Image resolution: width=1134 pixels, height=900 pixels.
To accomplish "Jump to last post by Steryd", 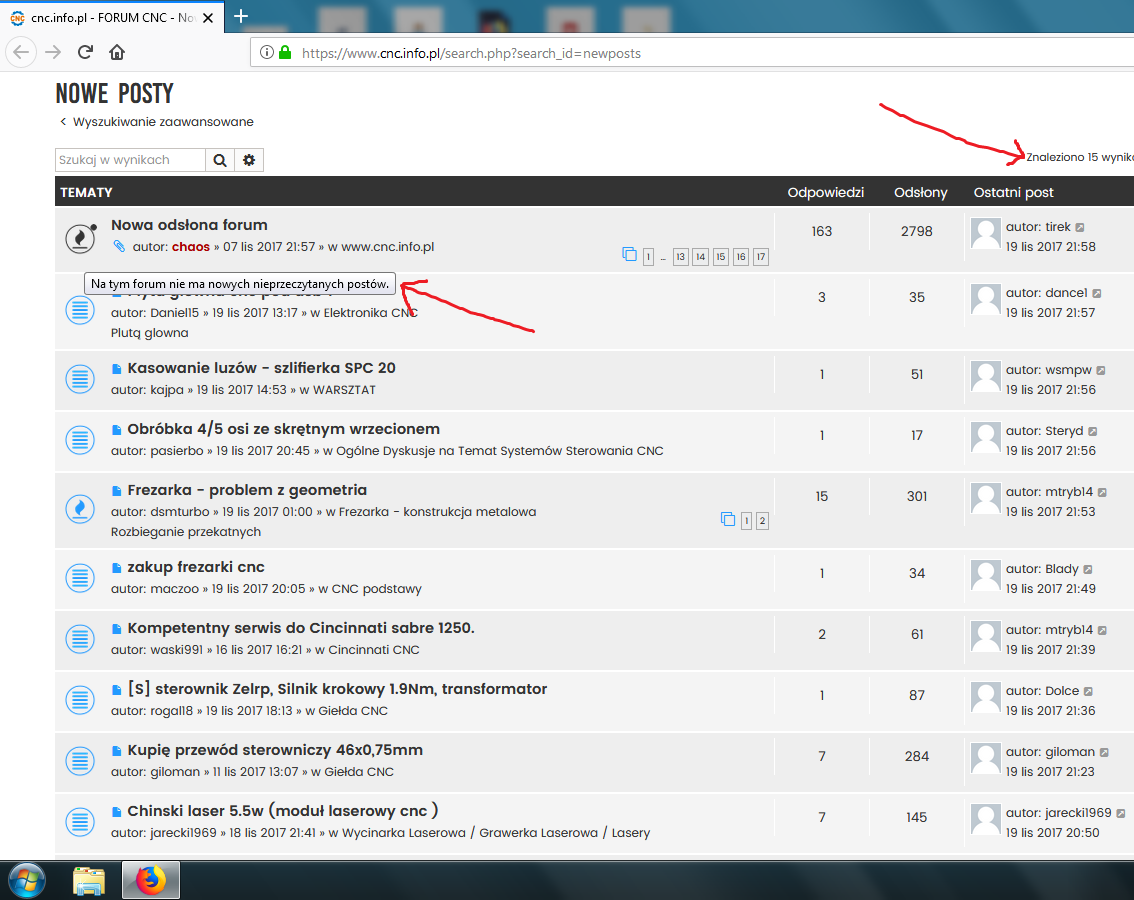I will click(1093, 431).
